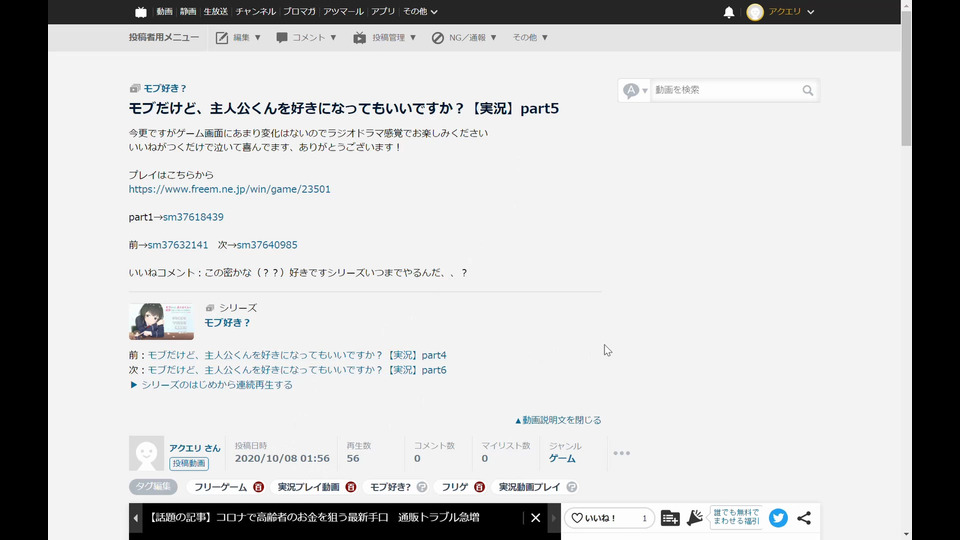
Task: Open the 実況プレイ動画 tag
Action: click(309, 487)
